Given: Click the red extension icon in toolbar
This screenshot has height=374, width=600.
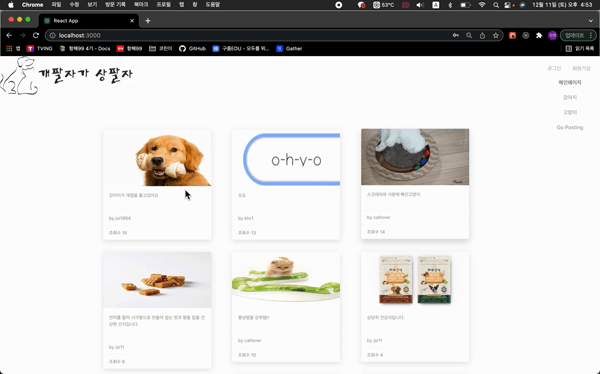Looking at the screenshot, I should [x=512, y=35].
